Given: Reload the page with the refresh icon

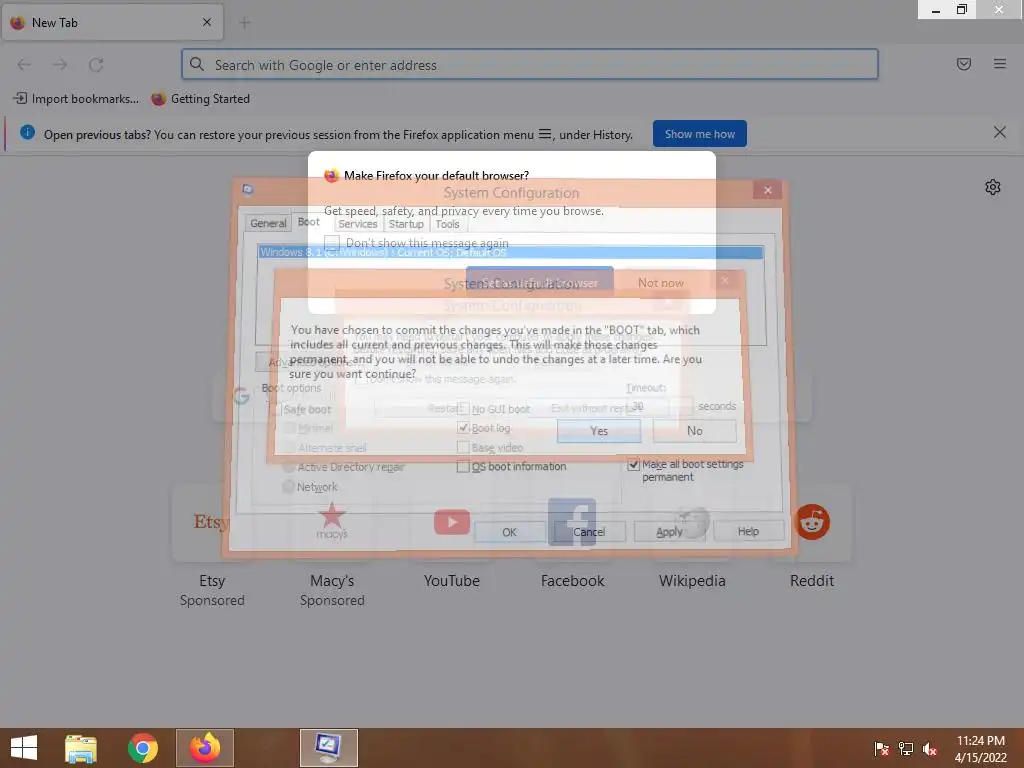Looking at the screenshot, I should [96, 65].
